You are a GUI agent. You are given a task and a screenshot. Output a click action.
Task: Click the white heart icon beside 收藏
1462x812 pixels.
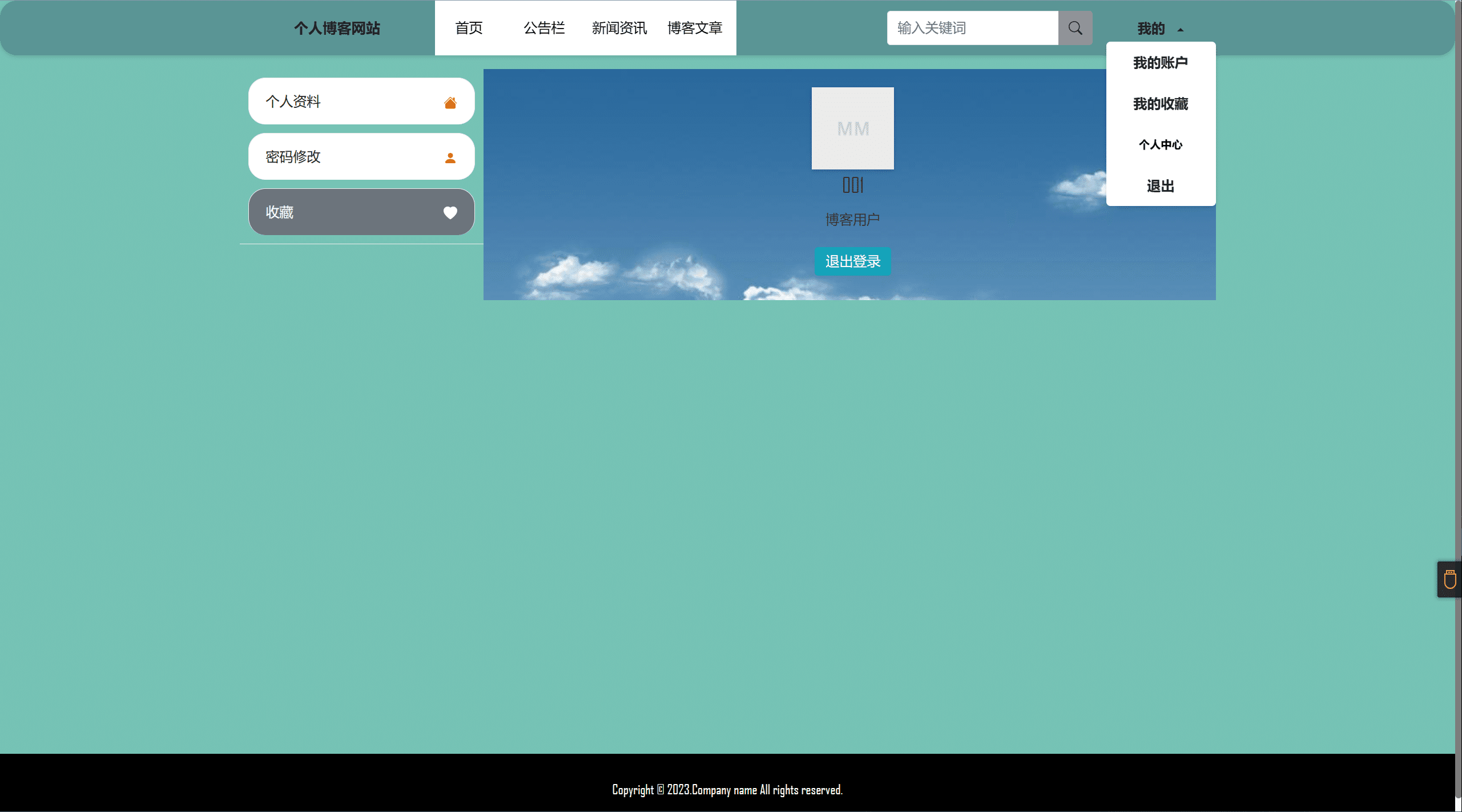pos(450,213)
